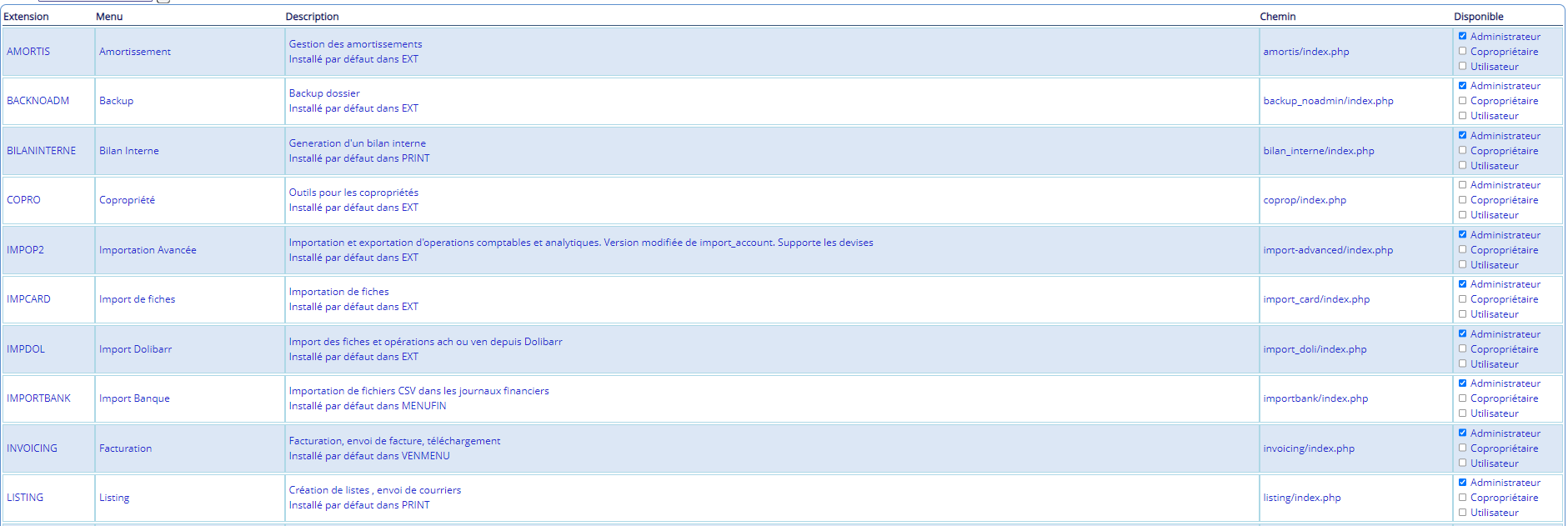The width and height of the screenshot is (1568, 526).
Task: Uncheck Administrateur for the AMORTIS extension
Action: [x=1462, y=36]
